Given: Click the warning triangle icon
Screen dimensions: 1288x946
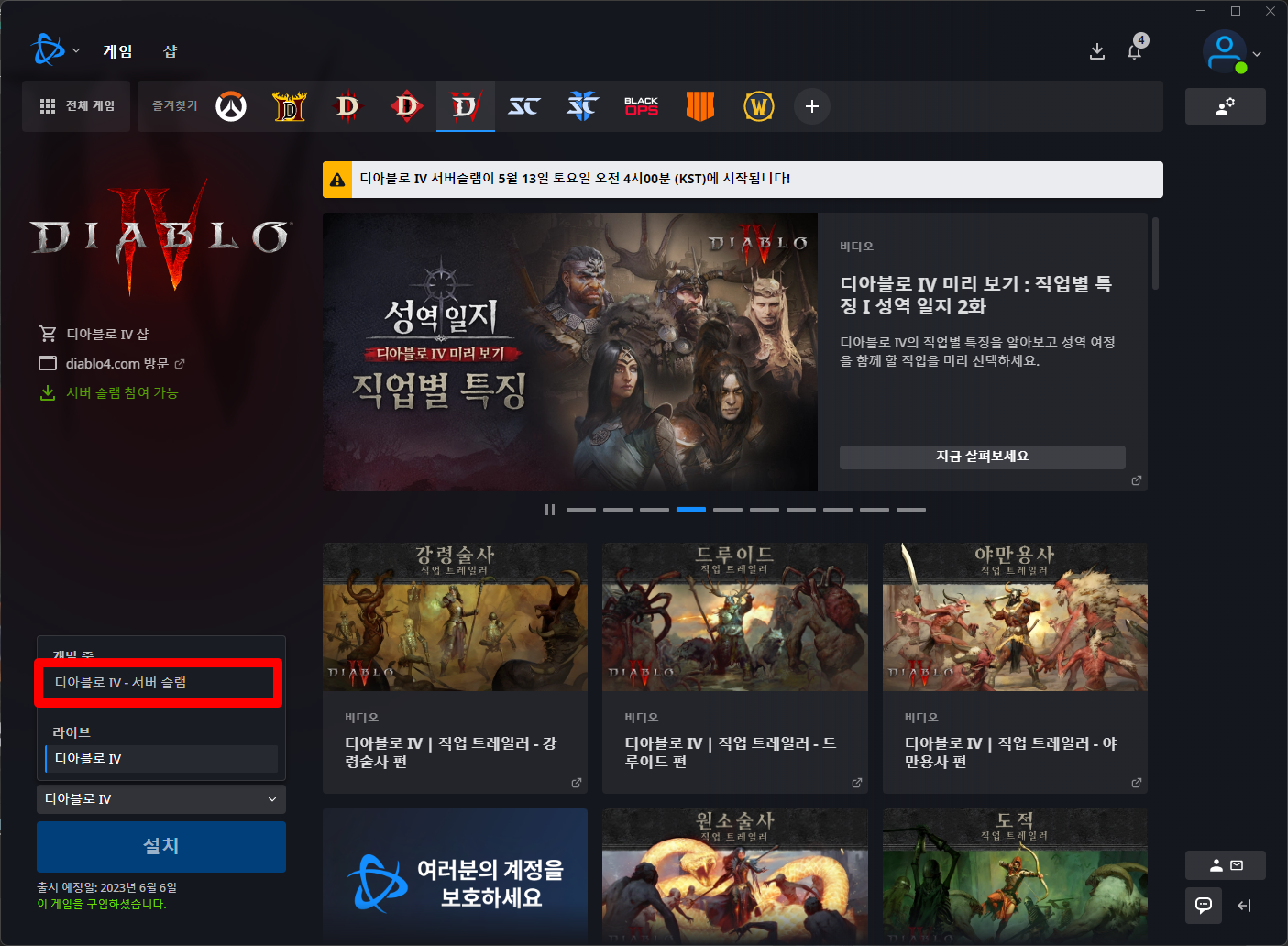Looking at the screenshot, I should pos(337,180).
